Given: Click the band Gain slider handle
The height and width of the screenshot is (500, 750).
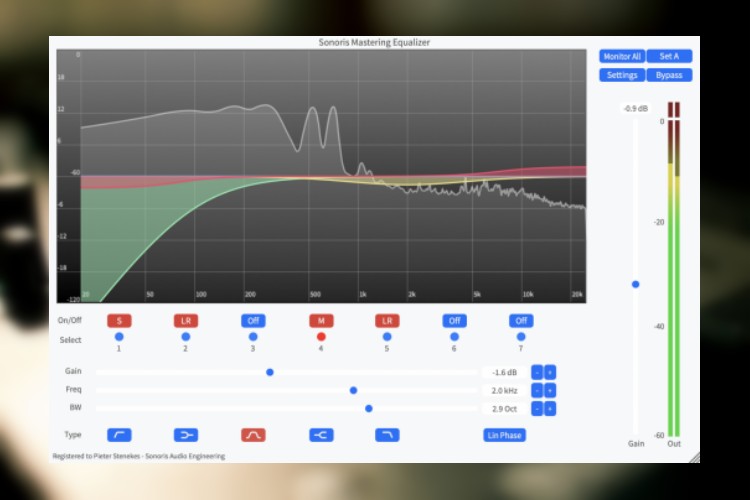Looking at the screenshot, I should coord(270,372).
